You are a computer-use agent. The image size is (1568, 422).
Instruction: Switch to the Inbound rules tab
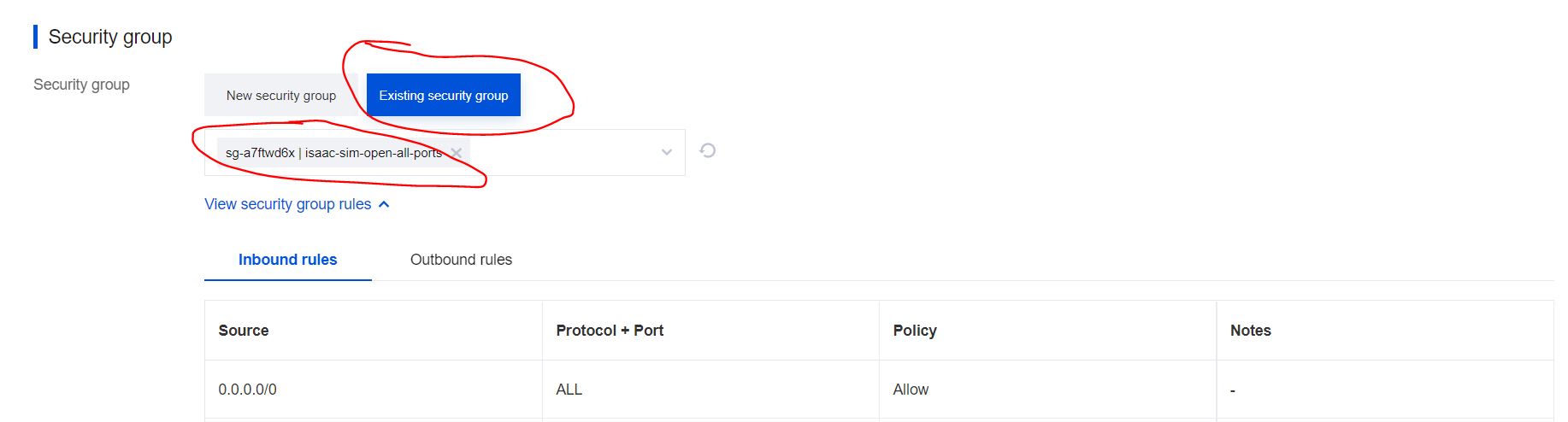287,260
